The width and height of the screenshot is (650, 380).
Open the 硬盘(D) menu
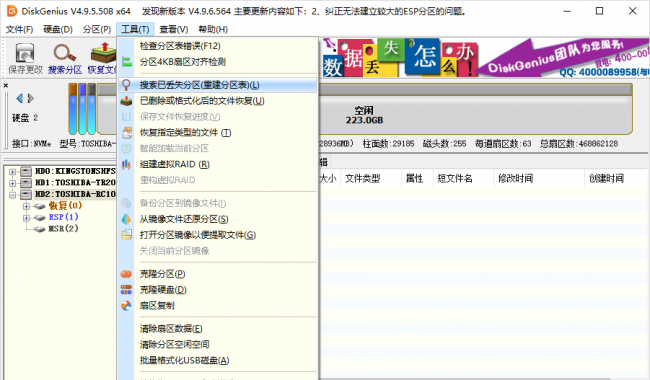tap(58, 29)
